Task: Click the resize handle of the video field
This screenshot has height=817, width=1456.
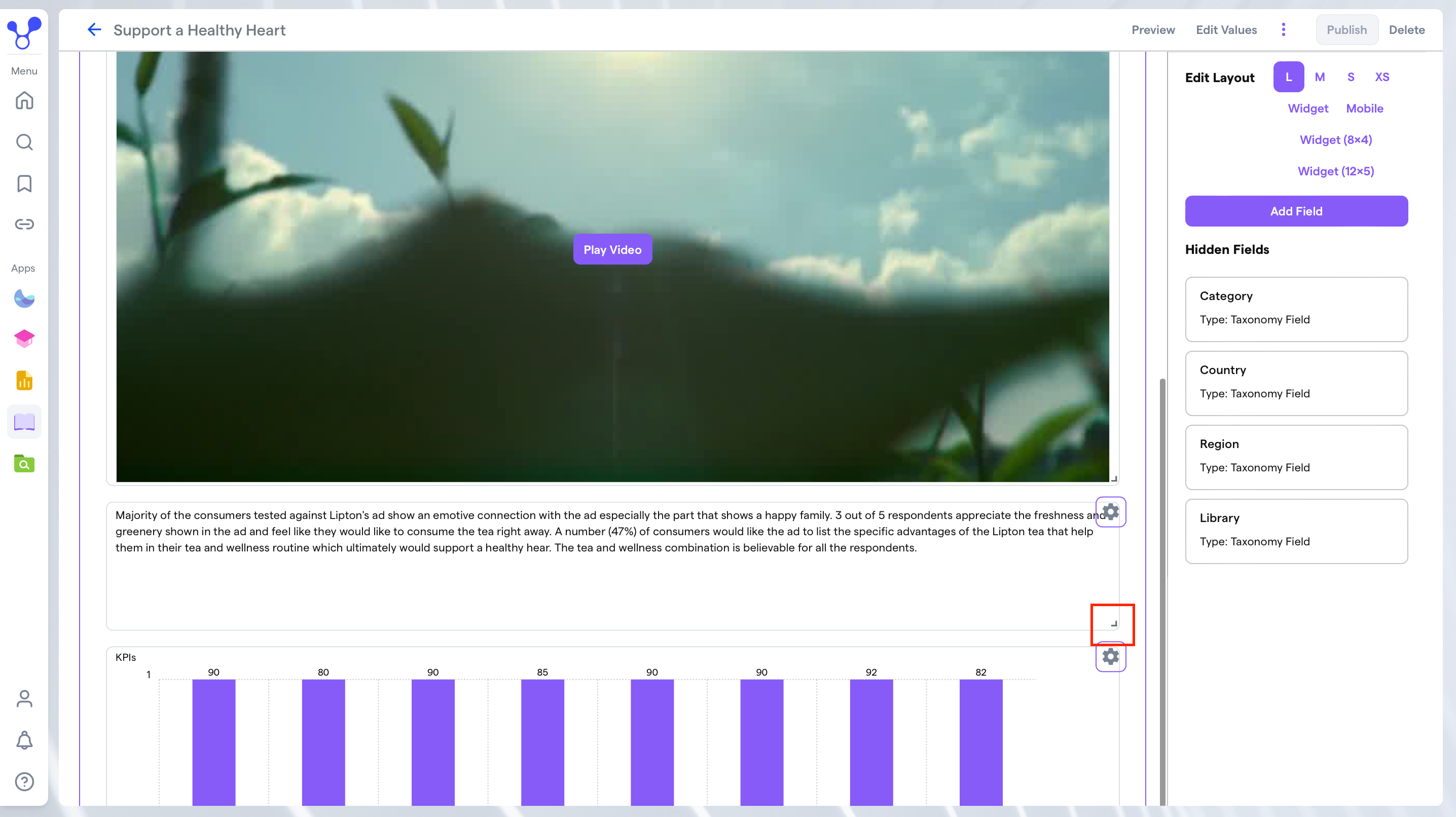Action: point(1114,478)
